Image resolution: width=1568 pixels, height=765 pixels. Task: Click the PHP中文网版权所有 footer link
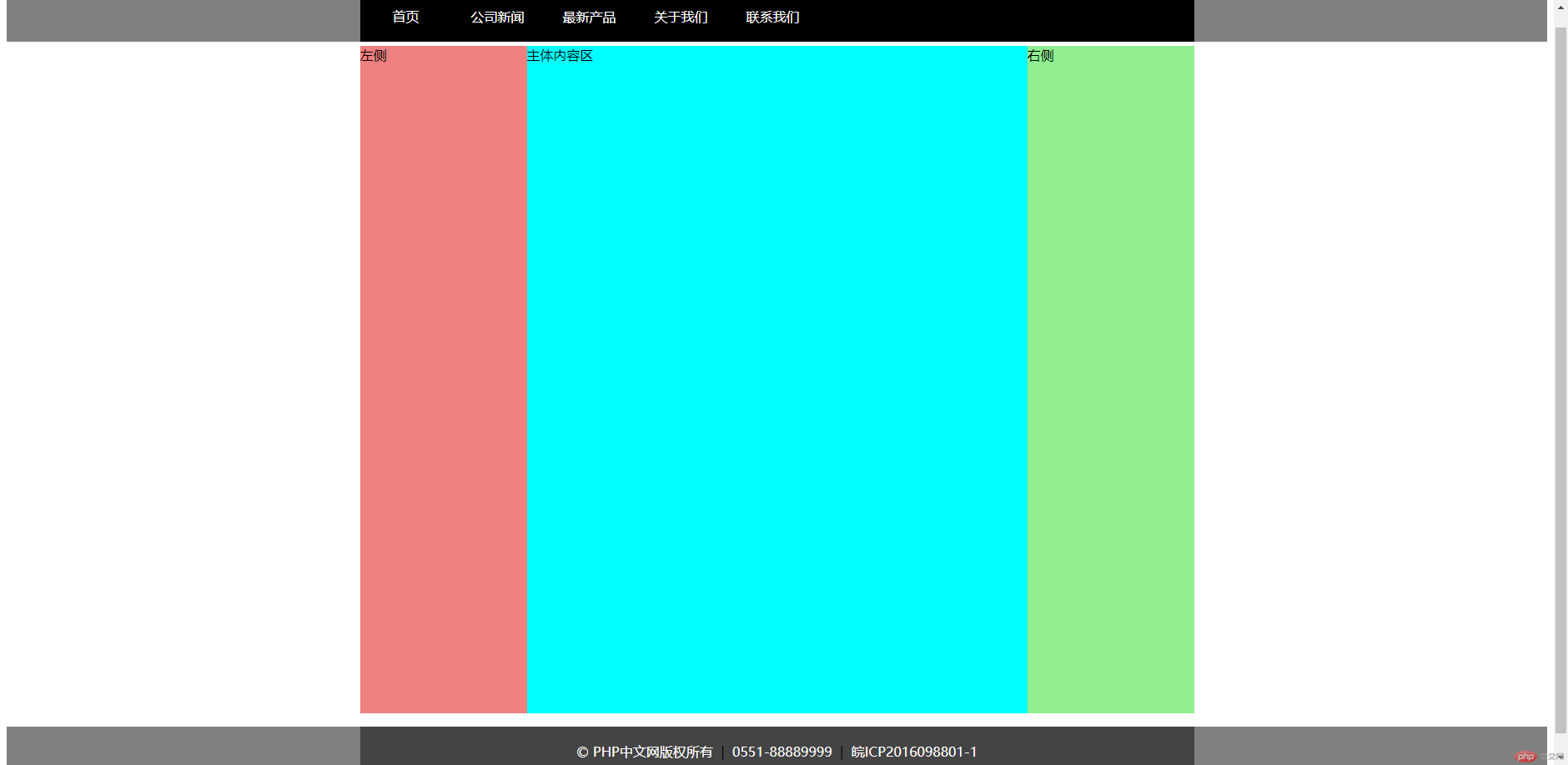click(x=645, y=752)
